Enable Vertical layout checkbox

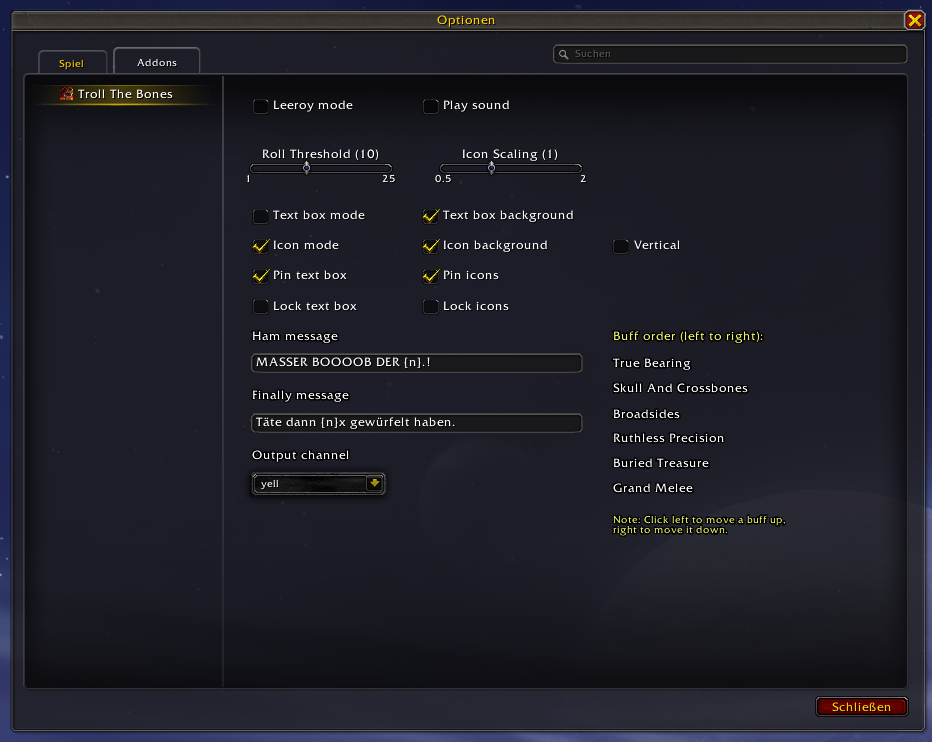[621, 246]
